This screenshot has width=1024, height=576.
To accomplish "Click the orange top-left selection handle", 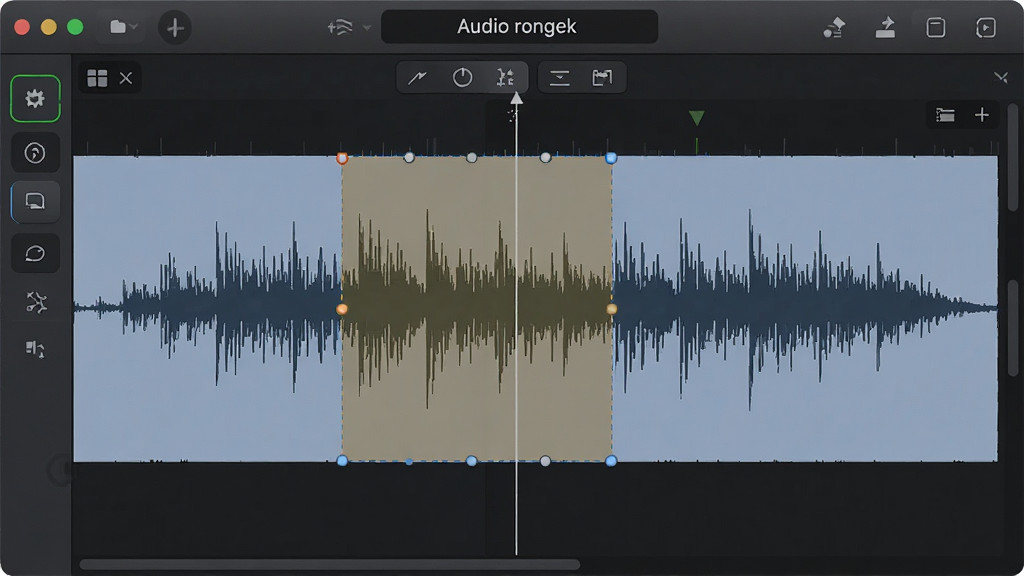I will [x=342, y=158].
